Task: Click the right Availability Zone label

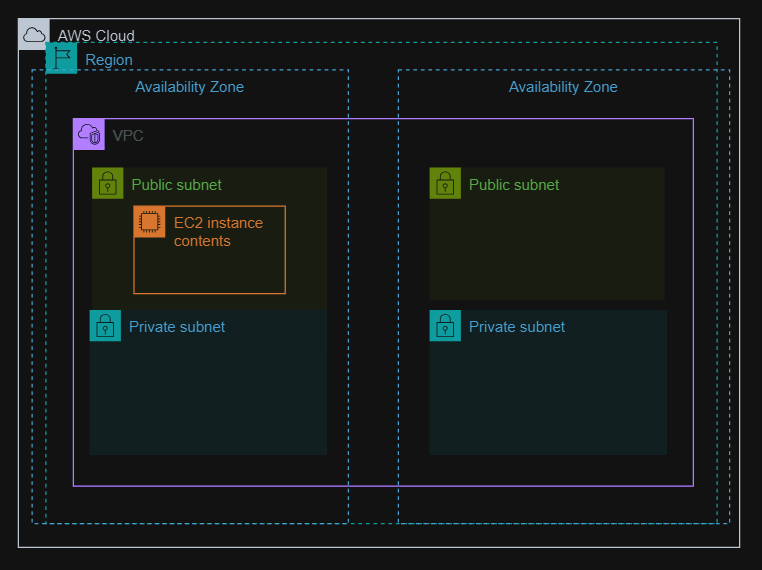Action: click(x=563, y=87)
